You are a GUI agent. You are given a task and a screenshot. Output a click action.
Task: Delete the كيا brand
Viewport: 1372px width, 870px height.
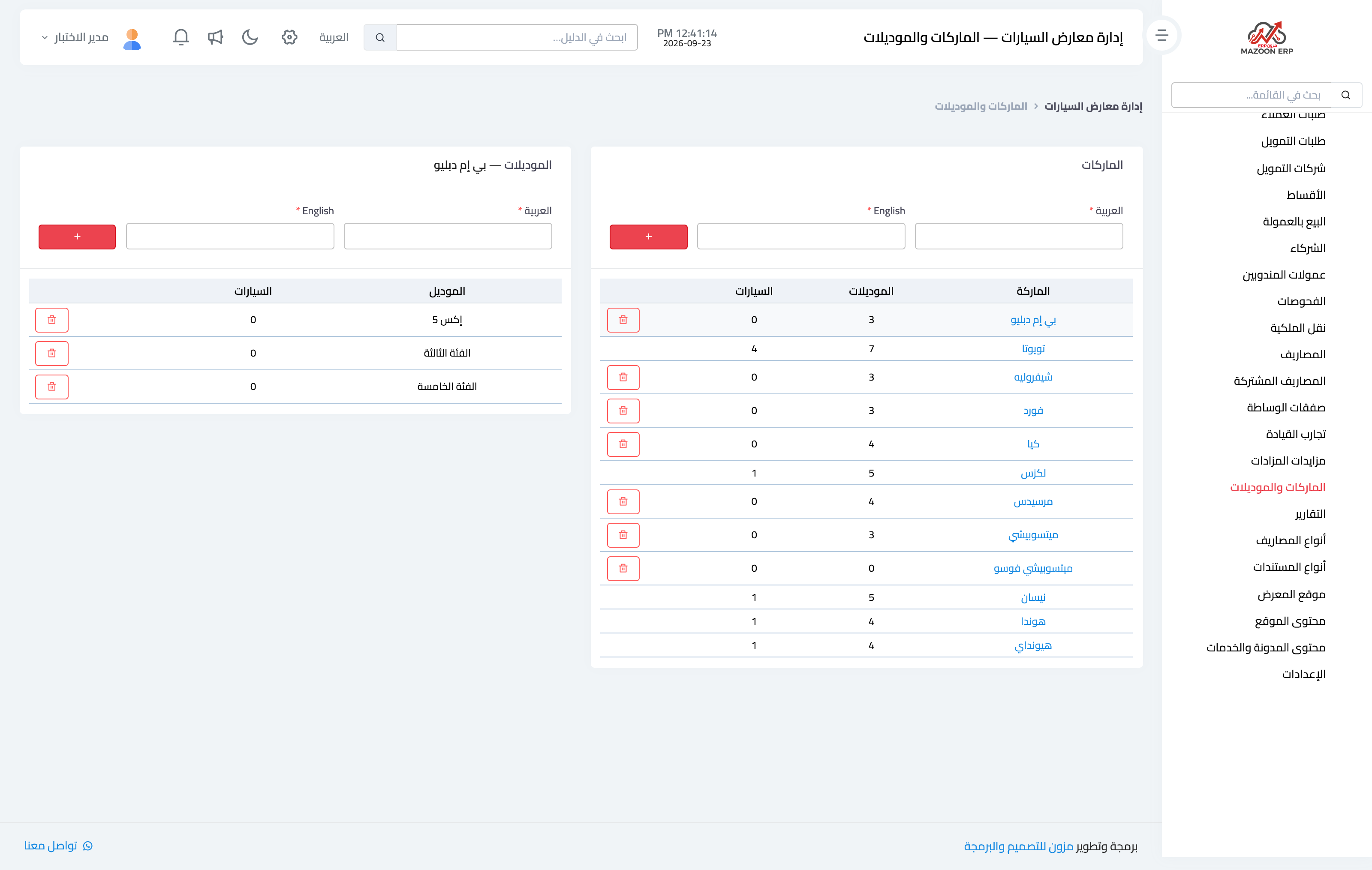tap(623, 444)
